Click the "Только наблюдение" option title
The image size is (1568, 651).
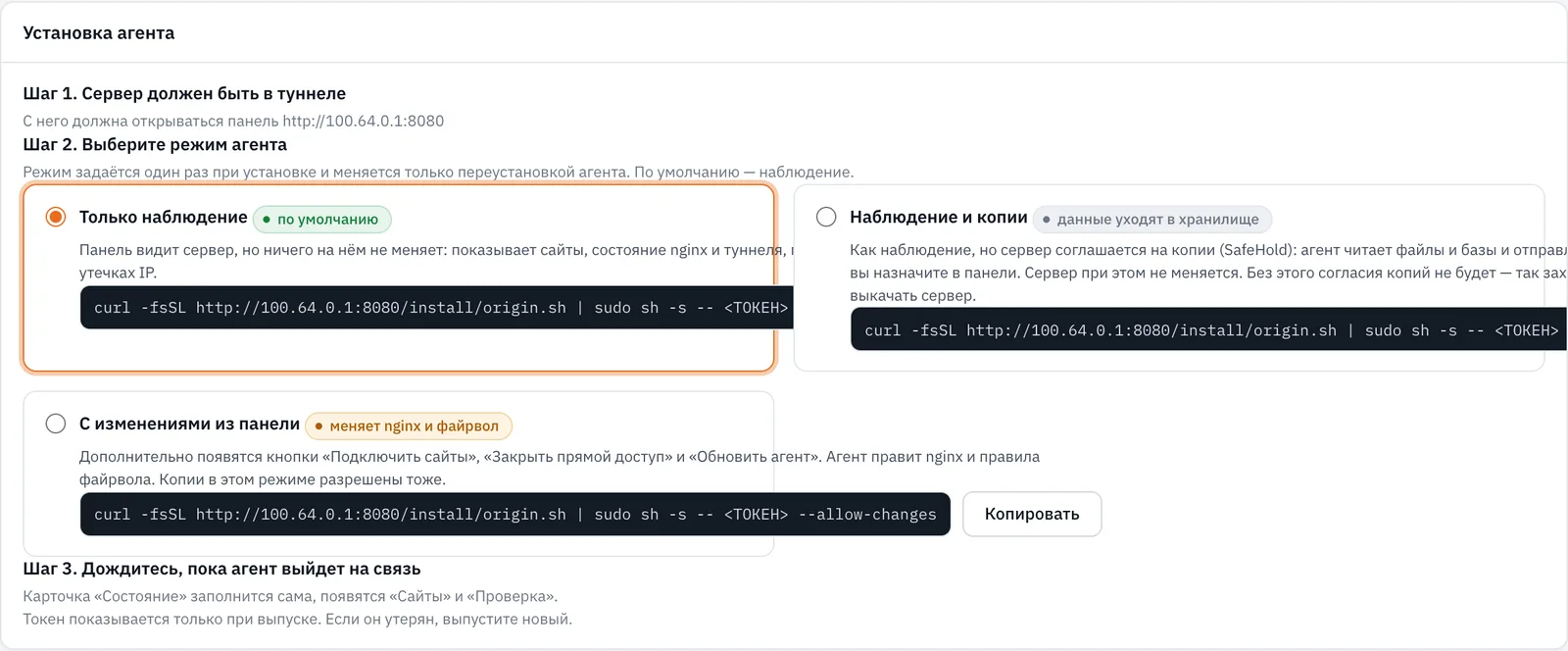click(164, 217)
